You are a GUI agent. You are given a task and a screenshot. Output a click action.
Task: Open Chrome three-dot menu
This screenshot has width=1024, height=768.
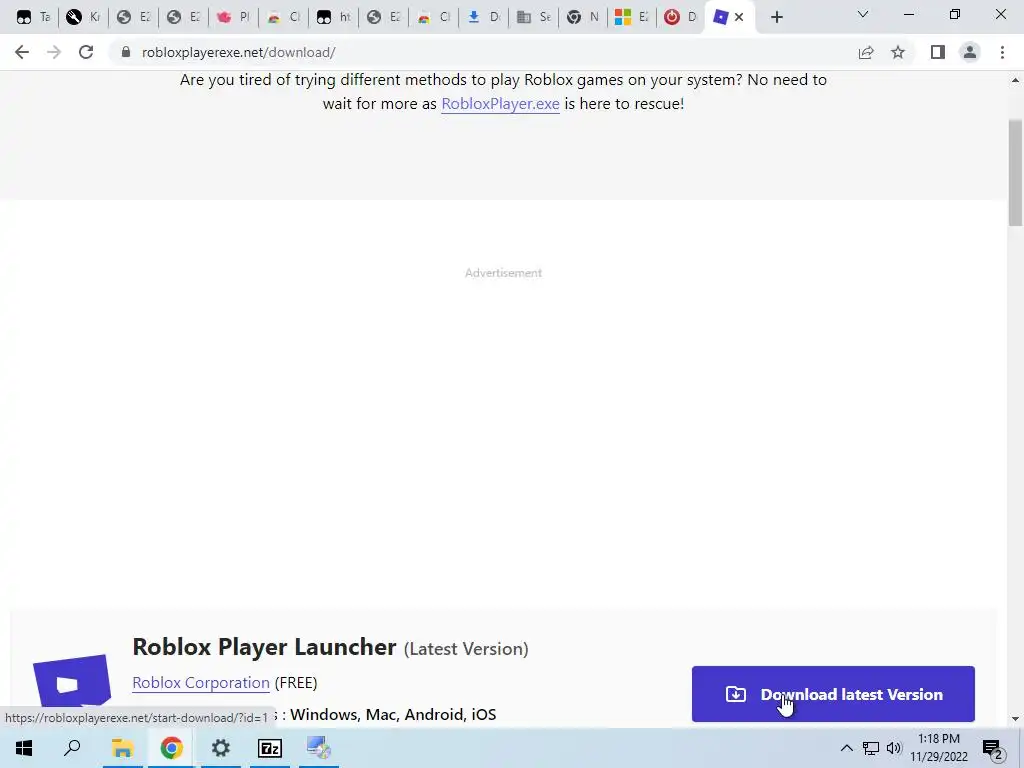click(1002, 52)
